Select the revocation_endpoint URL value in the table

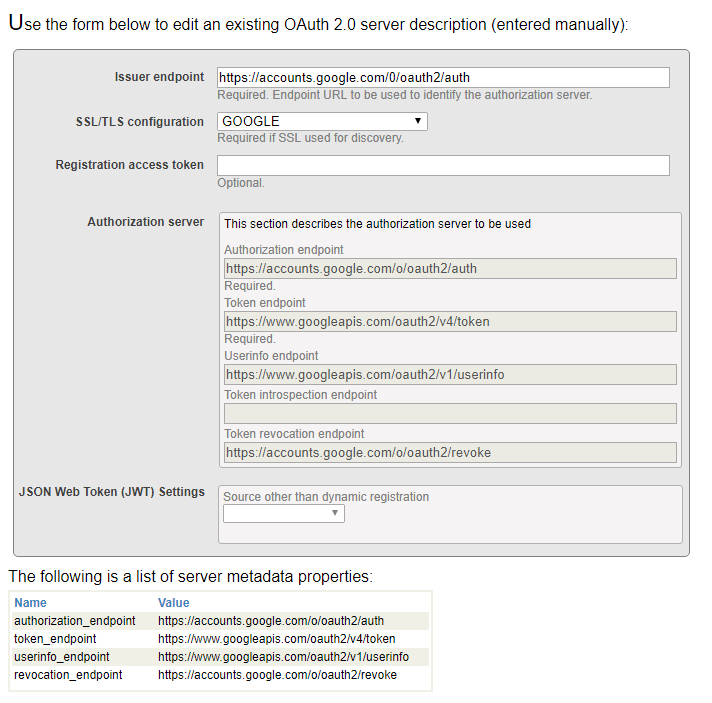tap(277, 675)
